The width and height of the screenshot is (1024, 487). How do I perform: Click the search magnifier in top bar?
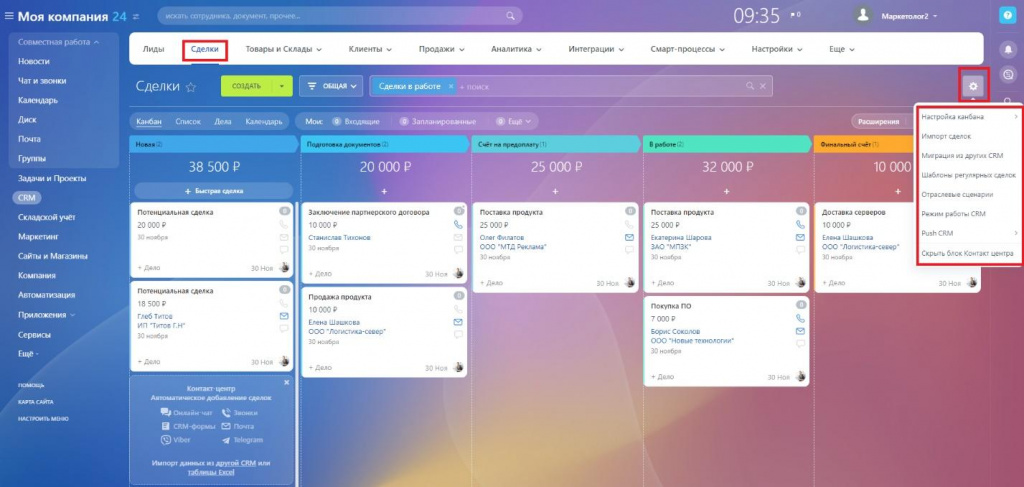coord(511,15)
